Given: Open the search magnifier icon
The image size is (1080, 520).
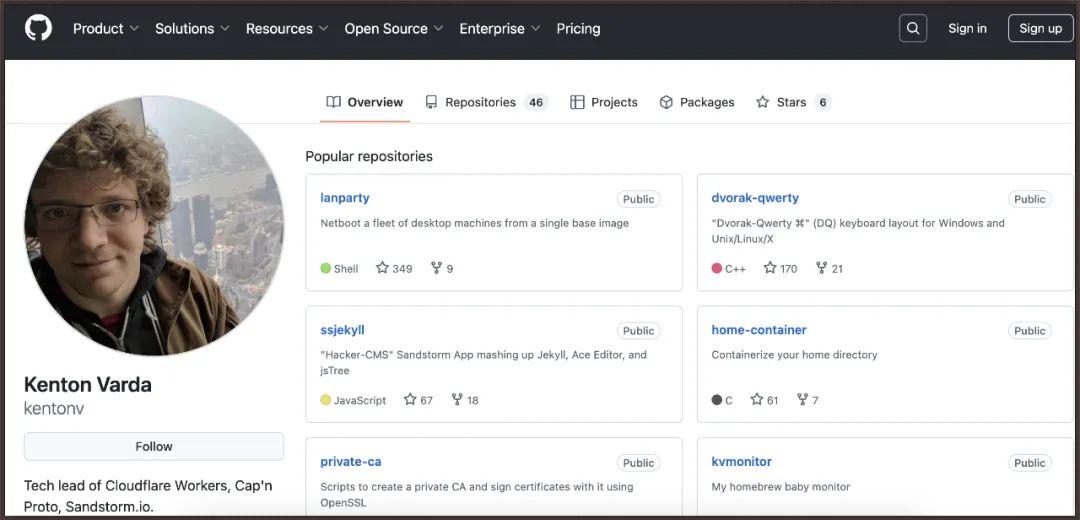Looking at the screenshot, I should (912, 28).
